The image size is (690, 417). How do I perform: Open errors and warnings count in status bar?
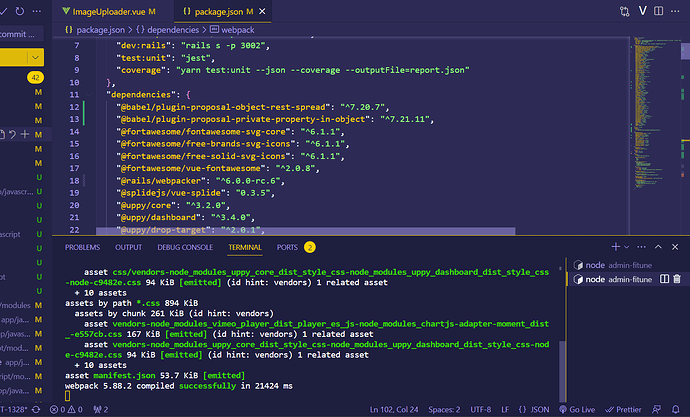click(x=66, y=410)
